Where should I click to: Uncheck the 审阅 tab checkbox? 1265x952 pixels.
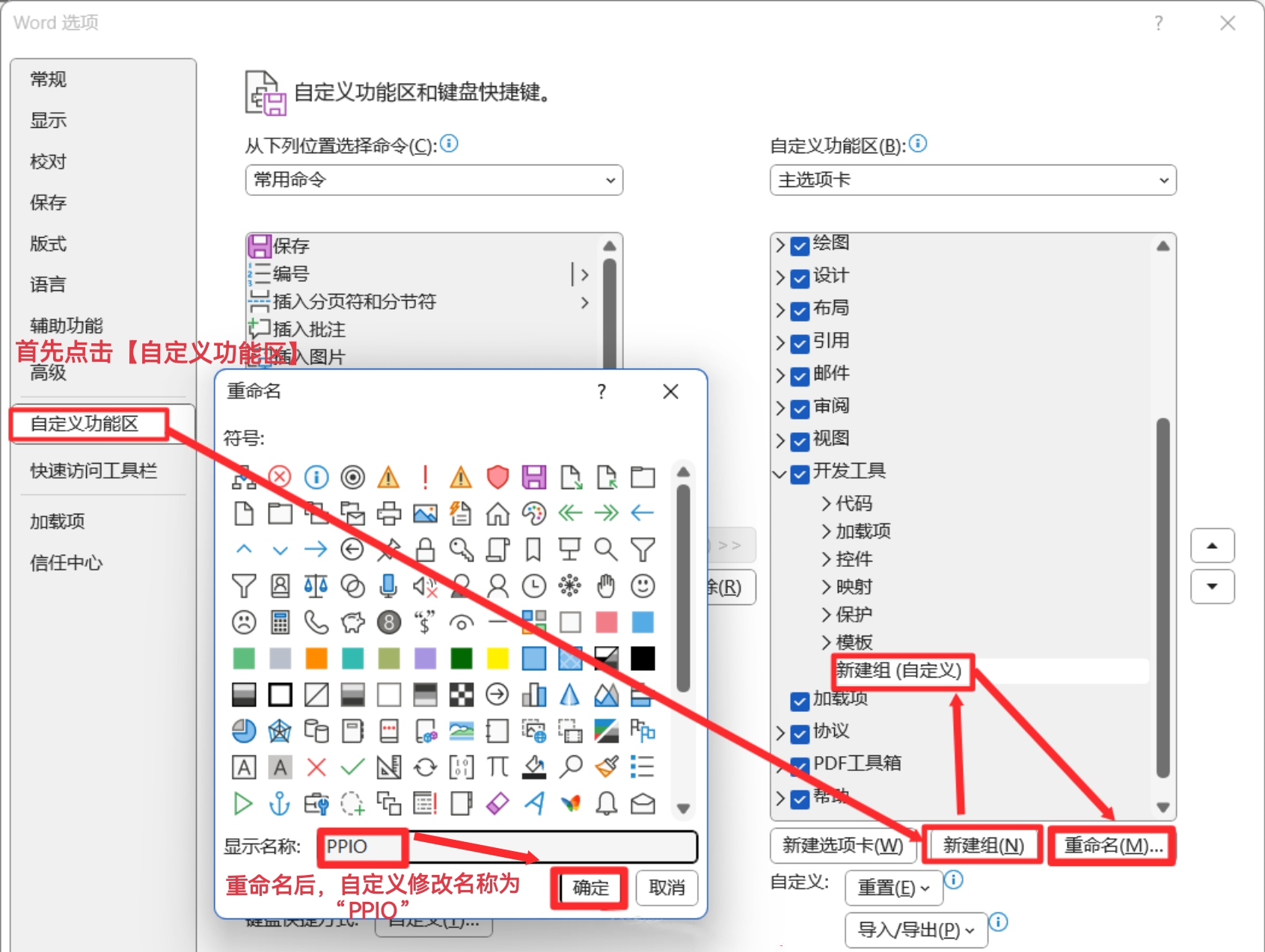pyautogui.click(x=800, y=408)
